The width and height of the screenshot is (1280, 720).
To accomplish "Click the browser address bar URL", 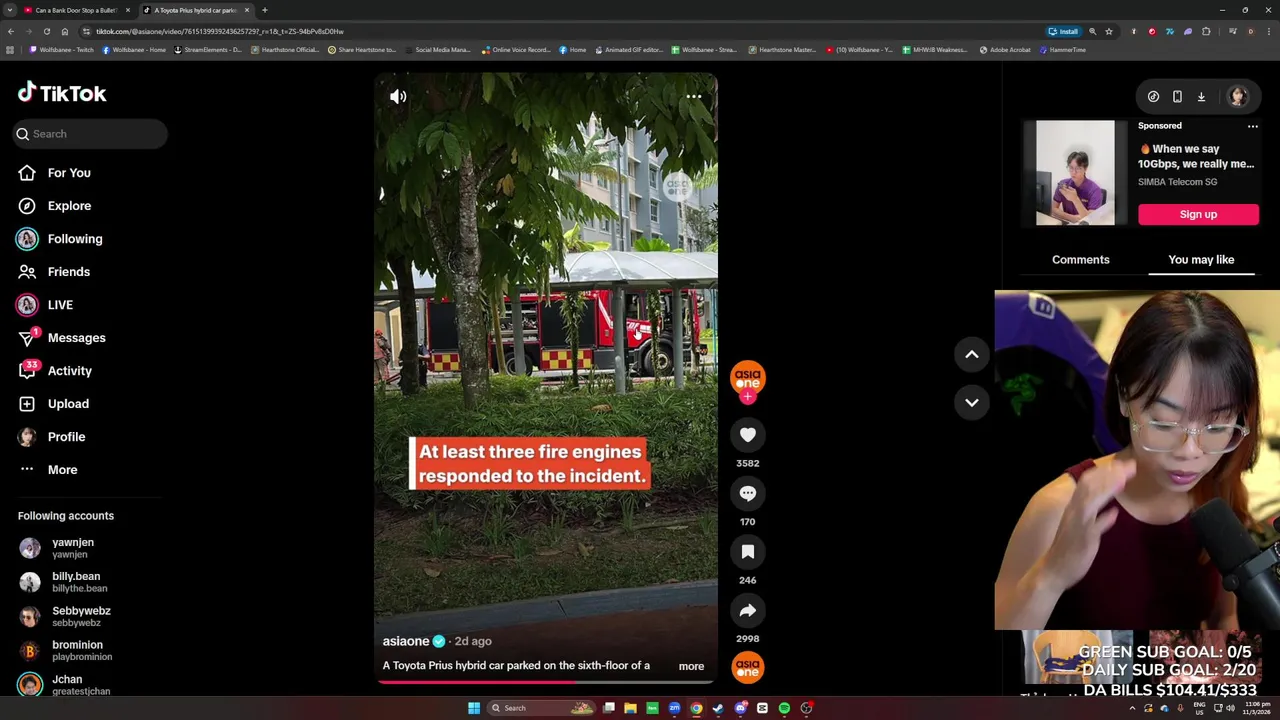I will pos(220,31).
